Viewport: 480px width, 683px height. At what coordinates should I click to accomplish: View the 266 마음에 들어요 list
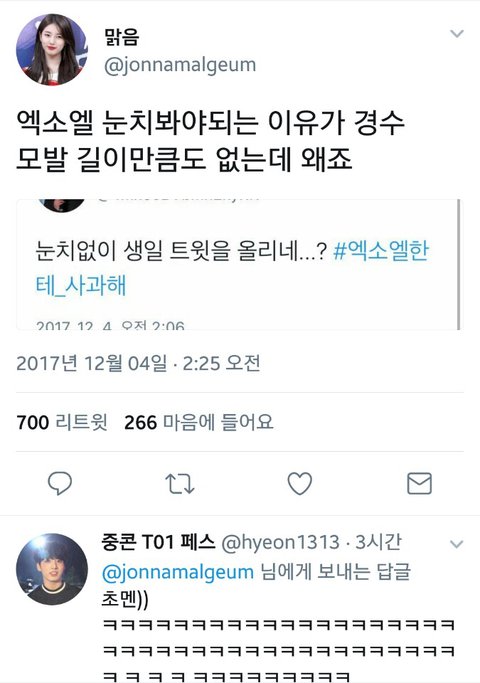point(199,422)
